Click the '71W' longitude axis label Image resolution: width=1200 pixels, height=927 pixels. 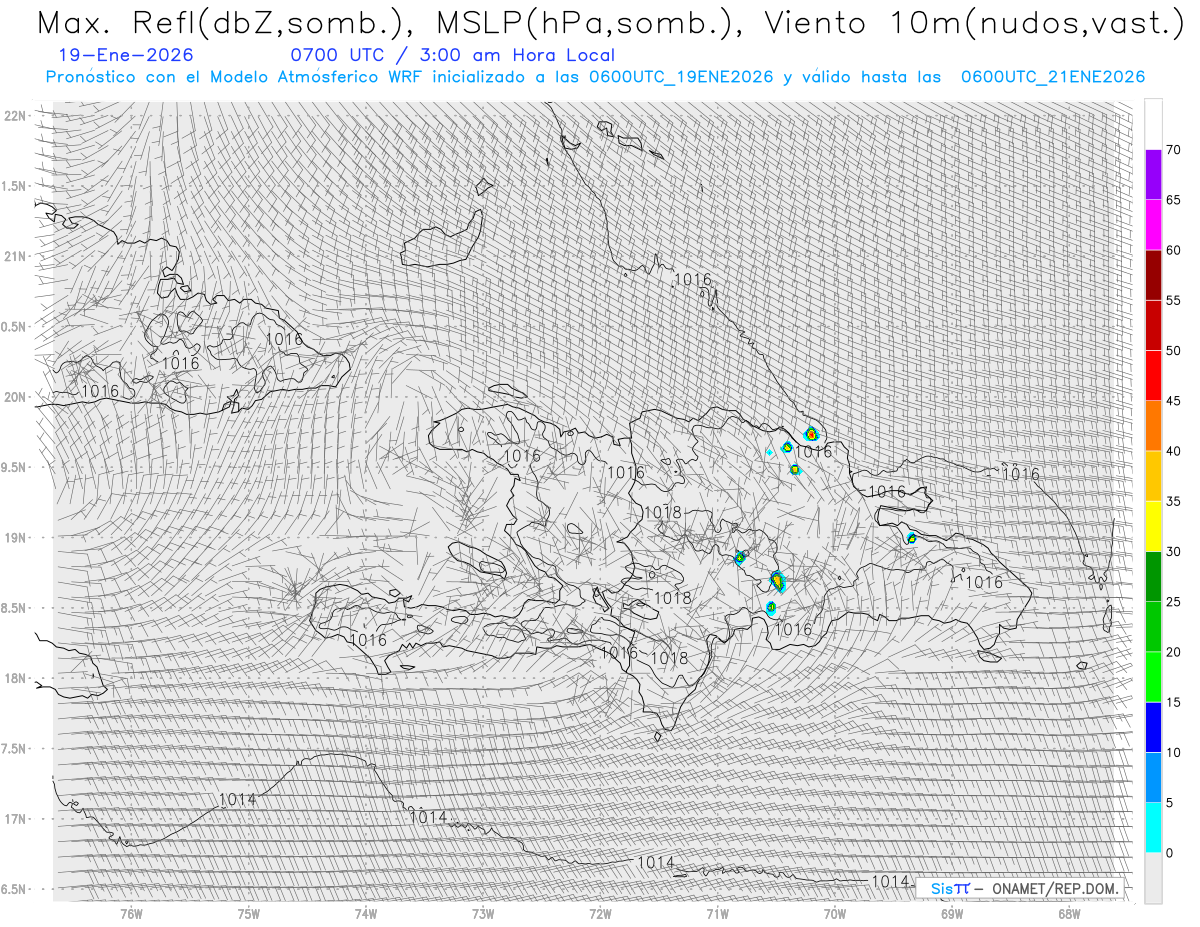(x=717, y=913)
